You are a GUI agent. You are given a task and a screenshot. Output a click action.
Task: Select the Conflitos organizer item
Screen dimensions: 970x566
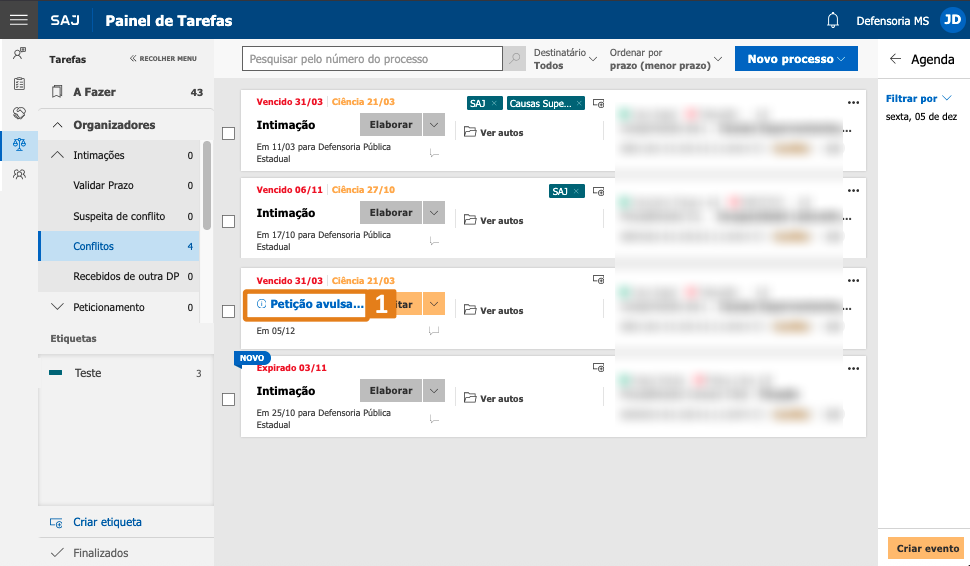point(94,246)
